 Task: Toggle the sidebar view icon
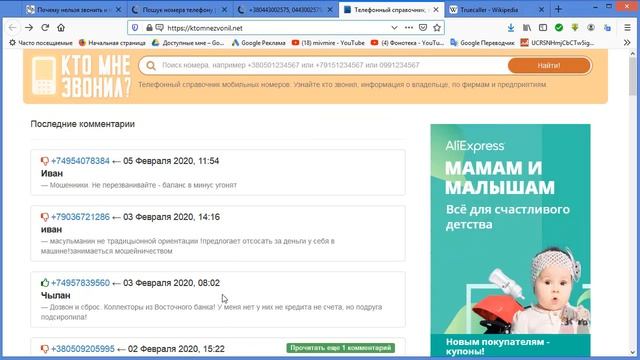543,28
